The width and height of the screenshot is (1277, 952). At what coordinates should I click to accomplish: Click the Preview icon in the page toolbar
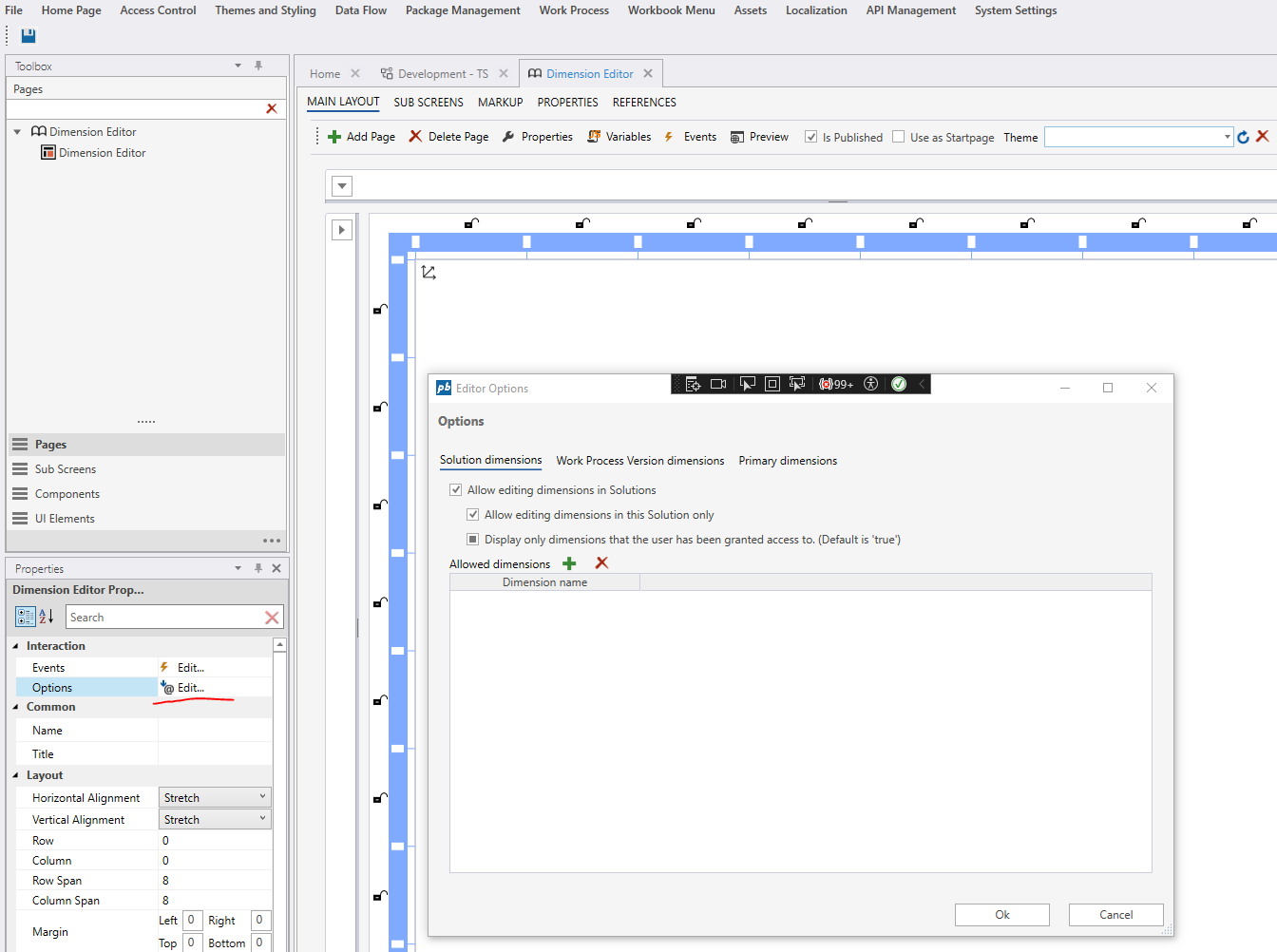(x=737, y=137)
